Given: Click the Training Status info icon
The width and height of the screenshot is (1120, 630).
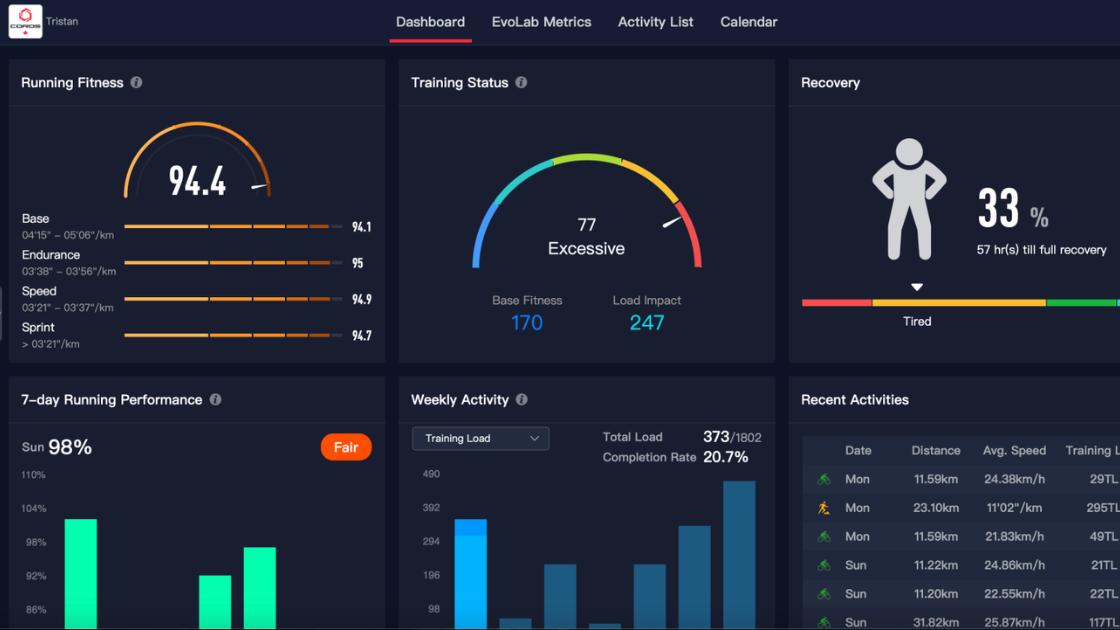Looking at the screenshot, I should pos(520,83).
